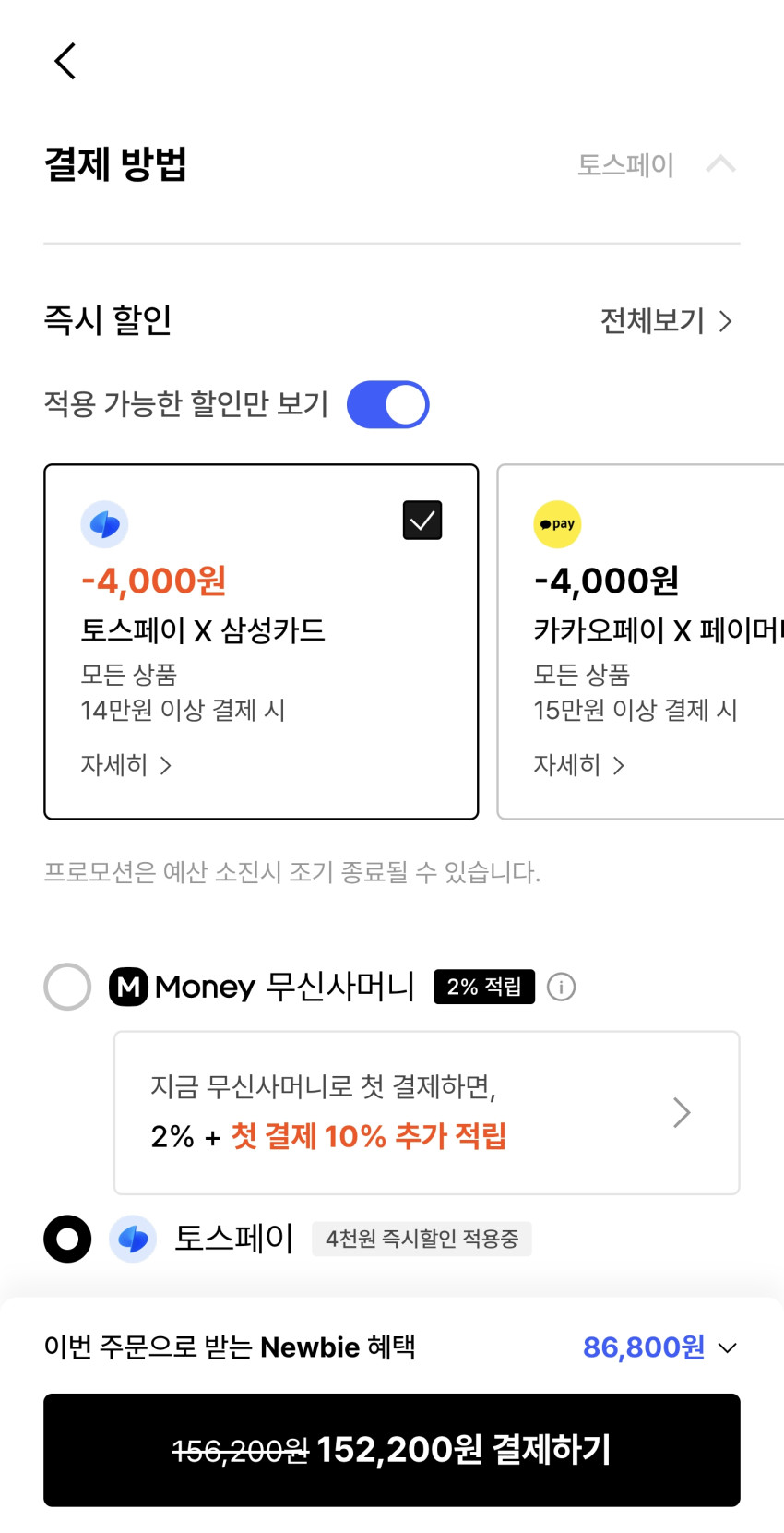This screenshot has width=784, height=1533.
Task: Click the 2% 적립 badge
Action: pyautogui.click(x=484, y=988)
